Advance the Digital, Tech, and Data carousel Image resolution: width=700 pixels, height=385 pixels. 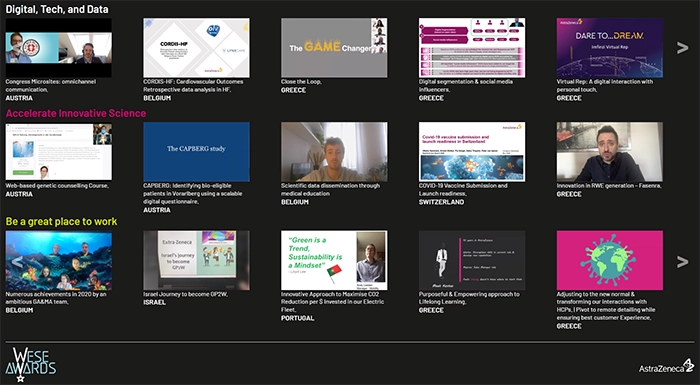682,48
